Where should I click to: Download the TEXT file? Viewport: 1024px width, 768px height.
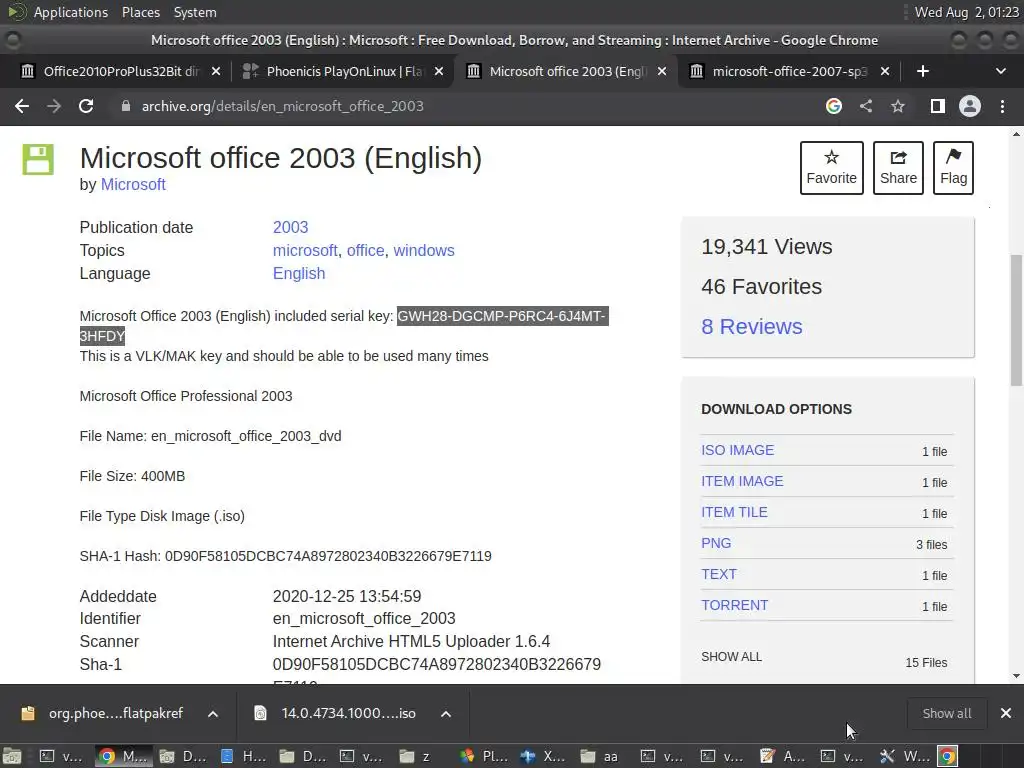pos(718,575)
